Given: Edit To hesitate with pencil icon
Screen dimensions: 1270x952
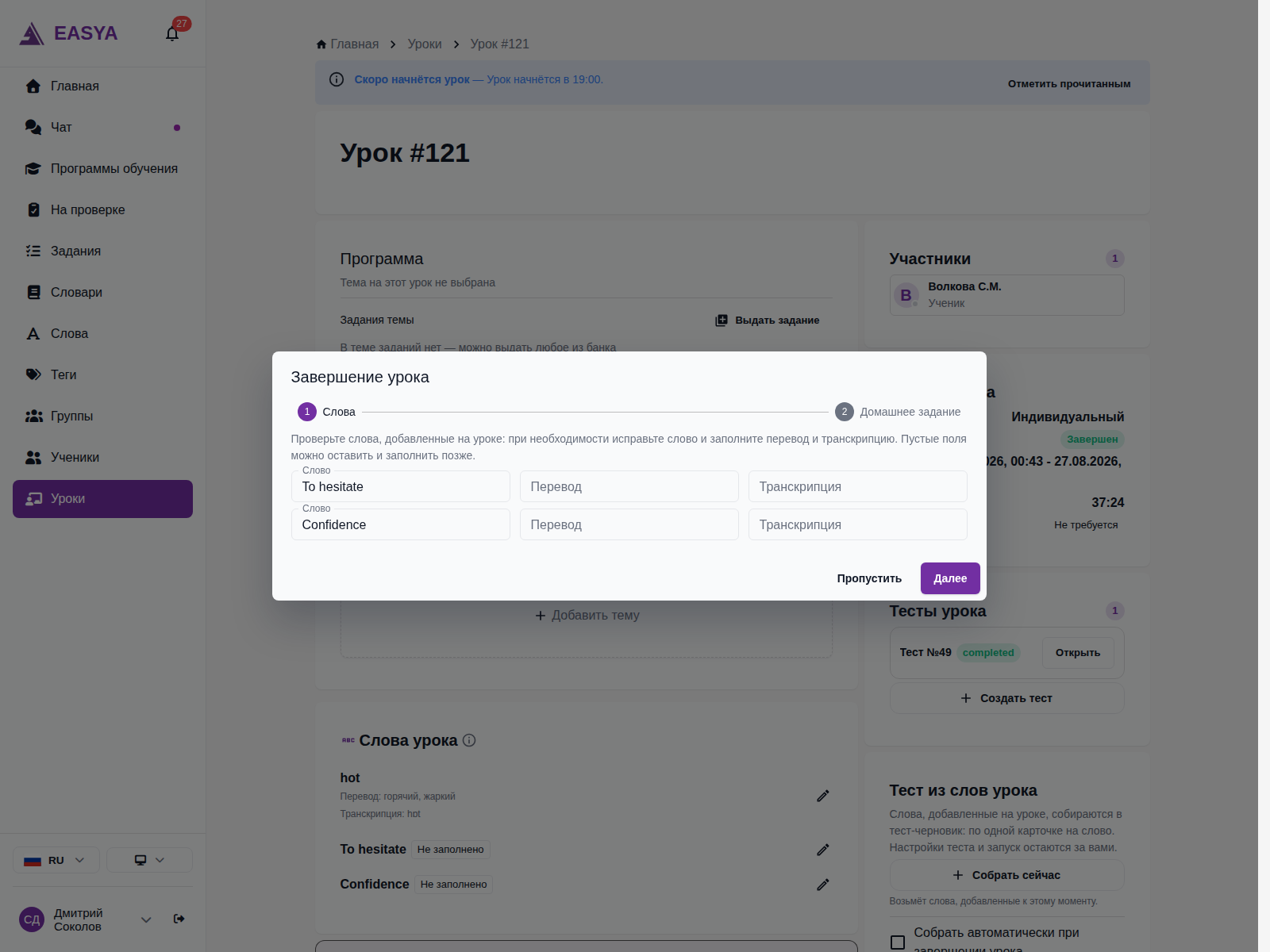Looking at the screenshot, I should coord(823,850).
